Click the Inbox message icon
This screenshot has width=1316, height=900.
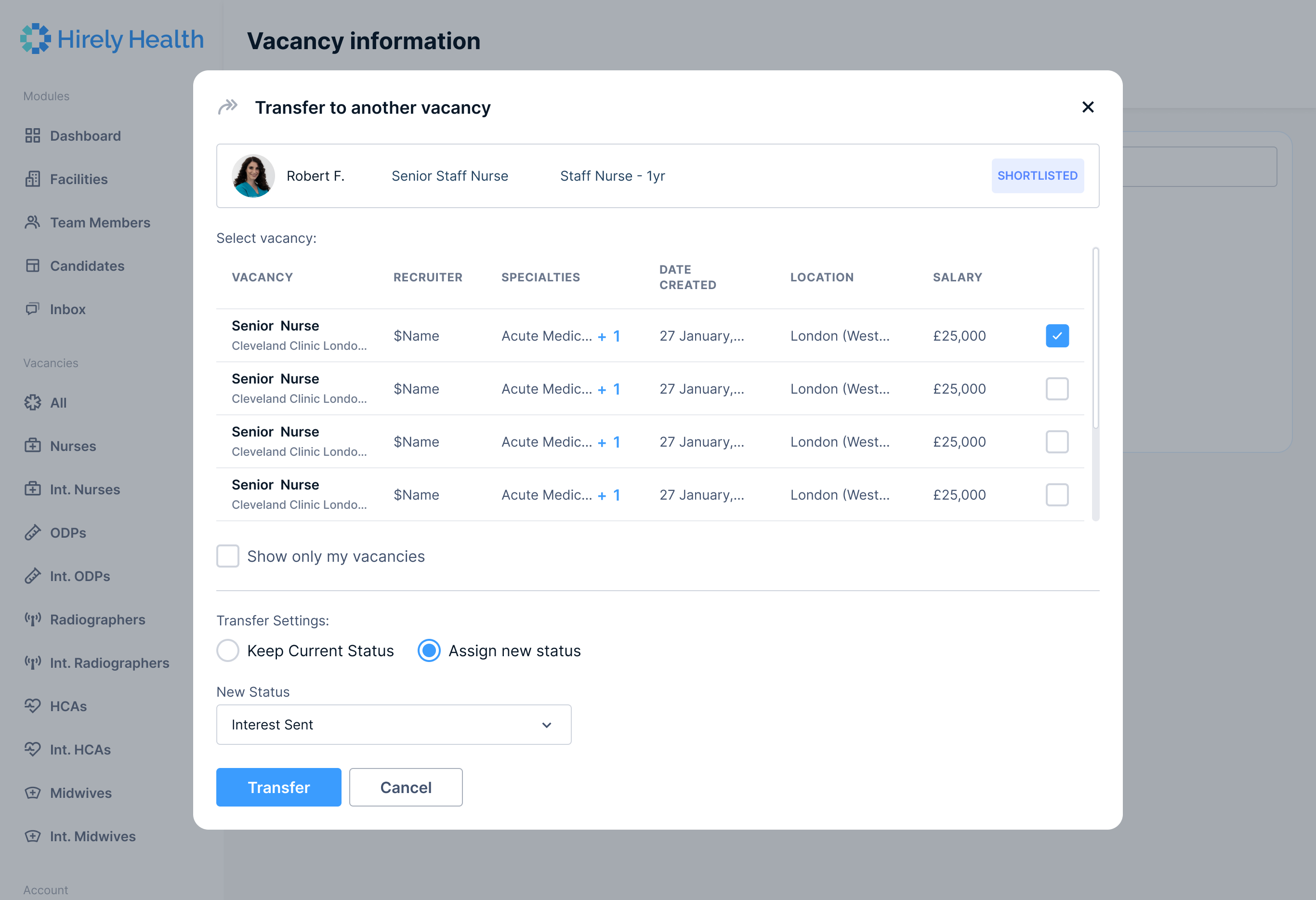tap(32, 309)
